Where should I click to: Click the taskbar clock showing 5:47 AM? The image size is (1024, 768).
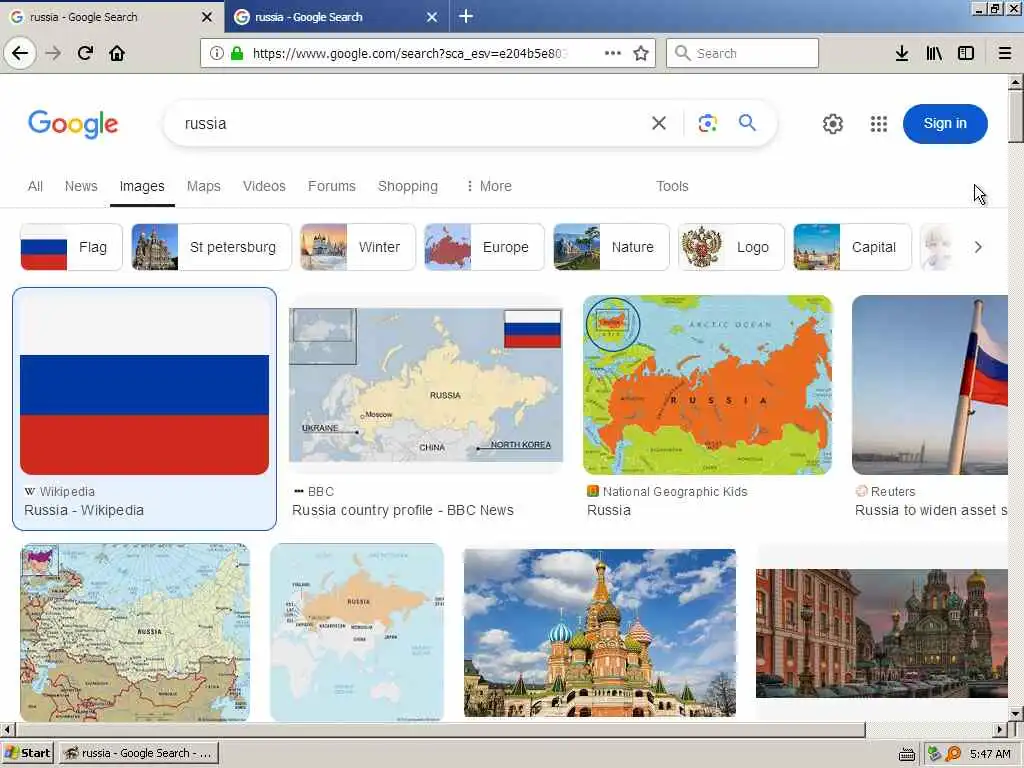click(990, 754)
